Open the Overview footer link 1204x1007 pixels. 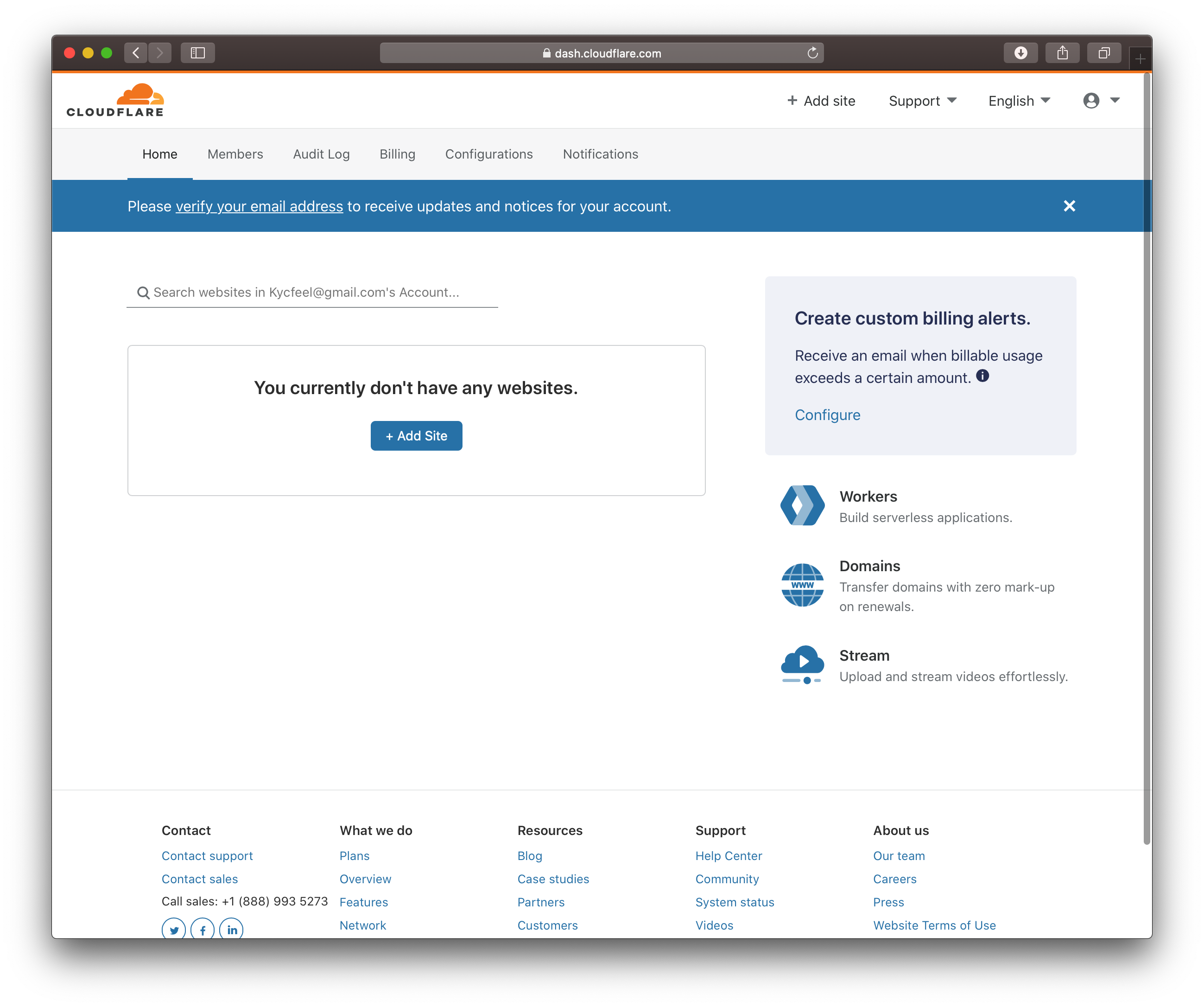pos(365,879)
